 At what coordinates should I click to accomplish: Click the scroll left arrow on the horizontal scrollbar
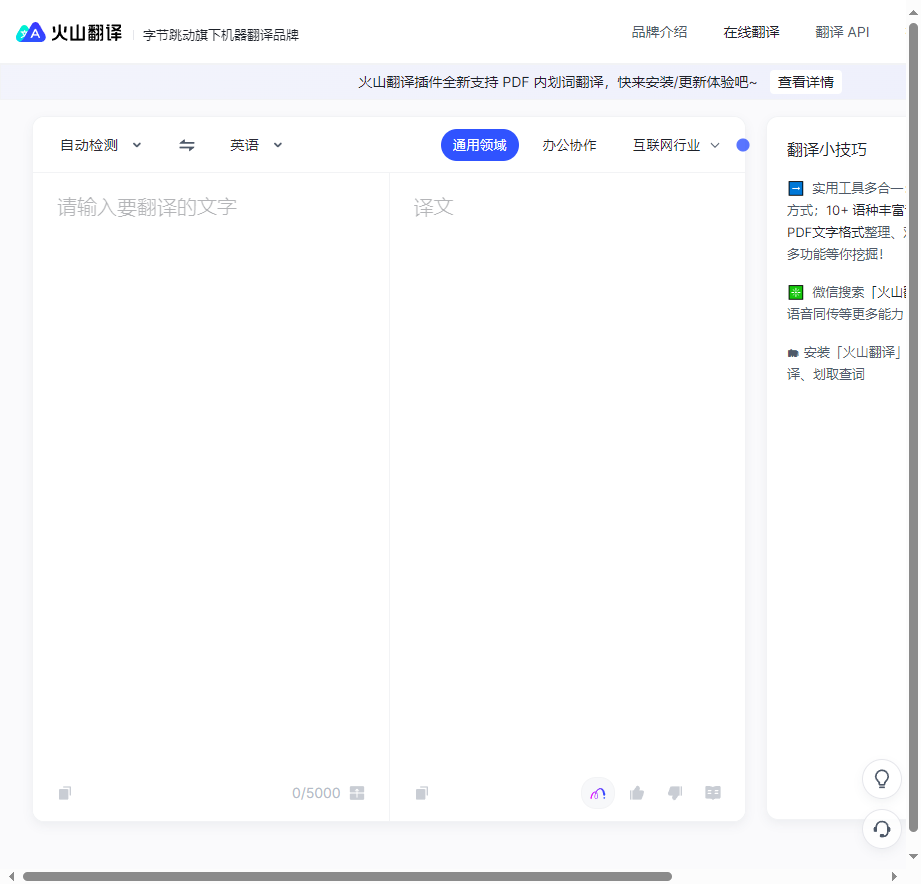[x=11, y=876]
